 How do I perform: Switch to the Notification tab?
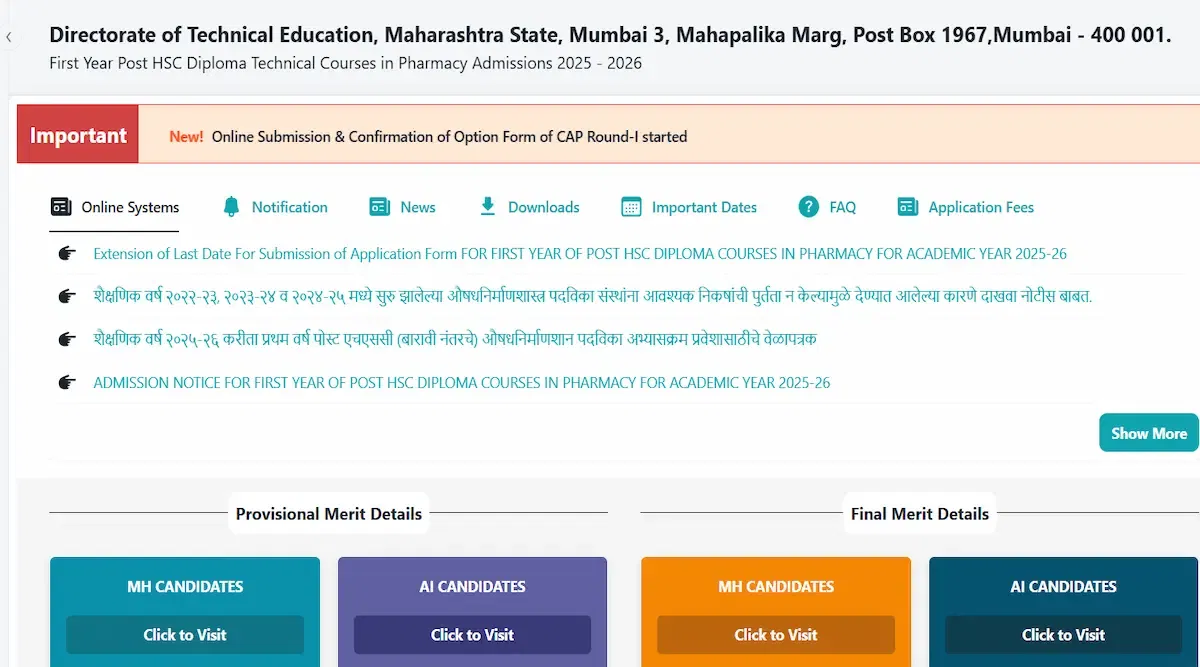click(x=289, y=207)
